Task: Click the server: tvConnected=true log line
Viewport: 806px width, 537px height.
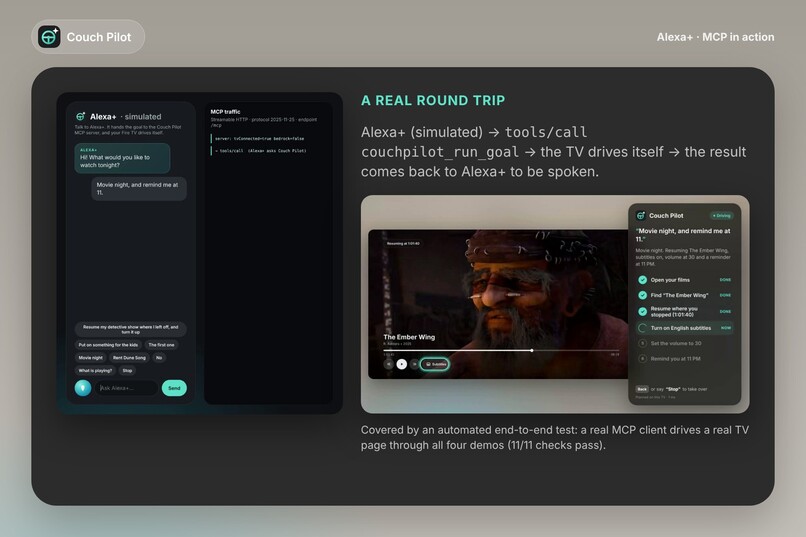Action: [259, 139]
